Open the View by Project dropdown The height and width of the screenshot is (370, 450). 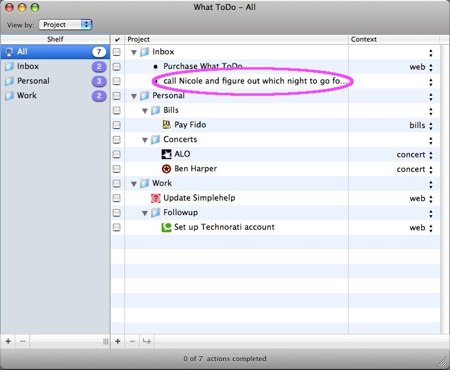66,25
